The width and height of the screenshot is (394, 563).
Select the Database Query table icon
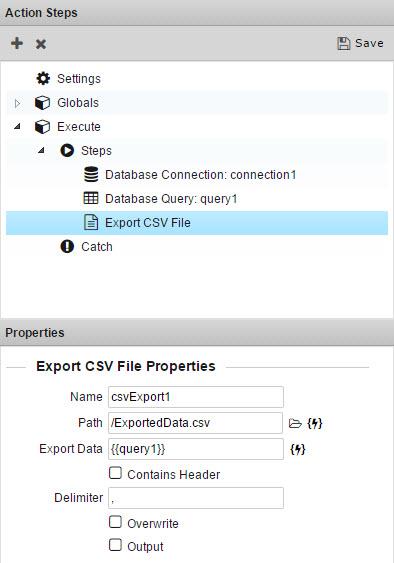[91, 198]
